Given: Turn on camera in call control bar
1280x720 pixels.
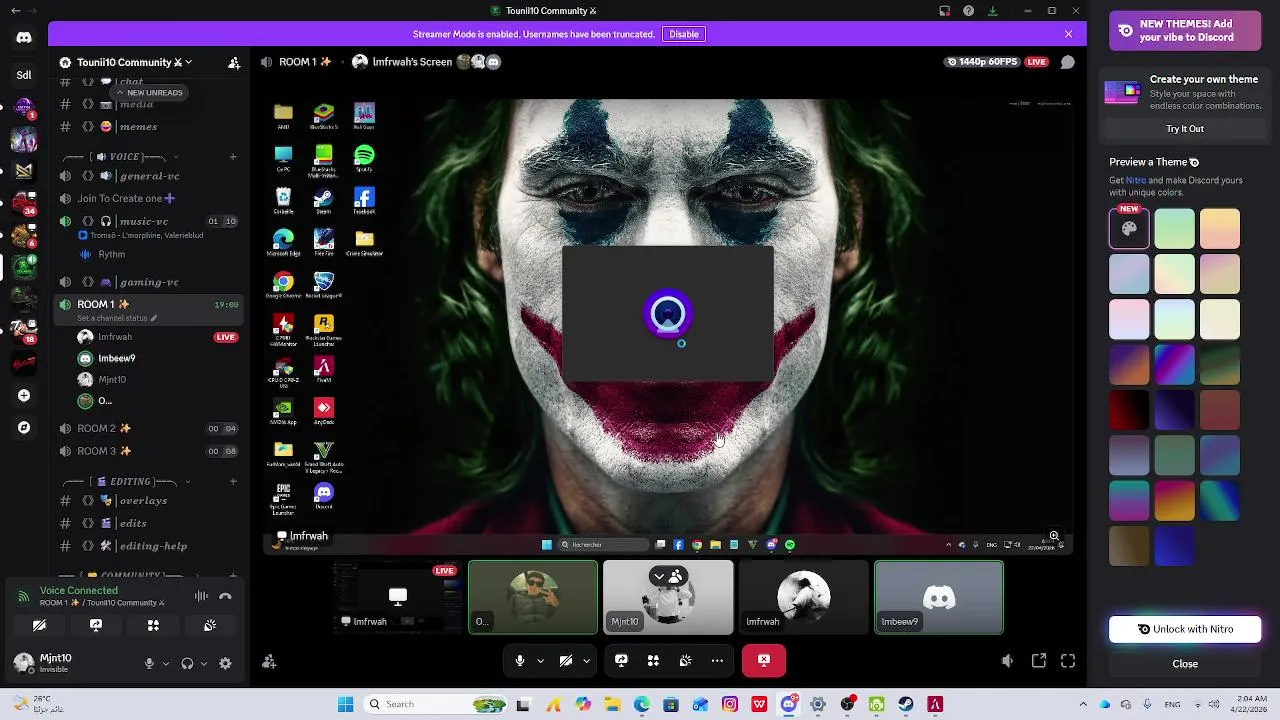Looking at the screenshot, I should click(x=565, y=660).
